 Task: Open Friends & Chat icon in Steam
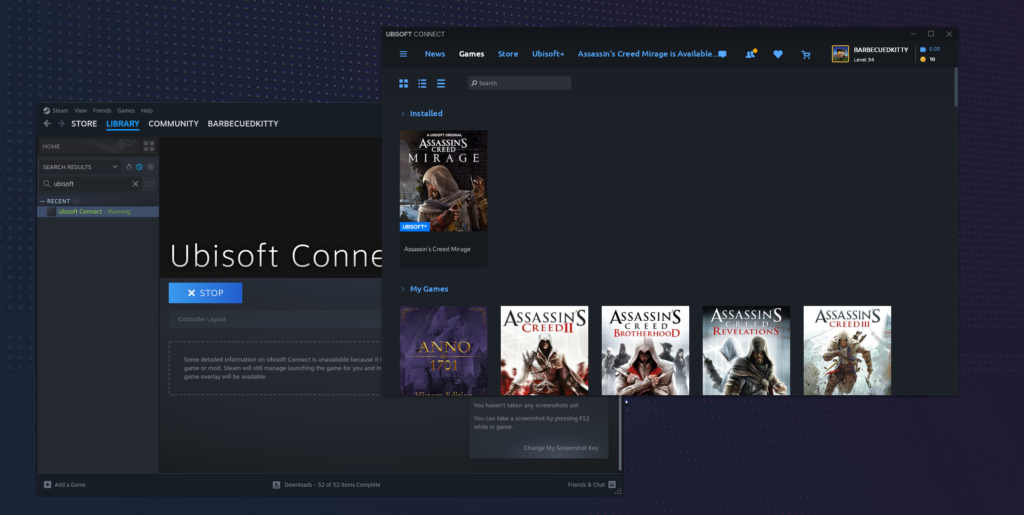coord(612,485)
